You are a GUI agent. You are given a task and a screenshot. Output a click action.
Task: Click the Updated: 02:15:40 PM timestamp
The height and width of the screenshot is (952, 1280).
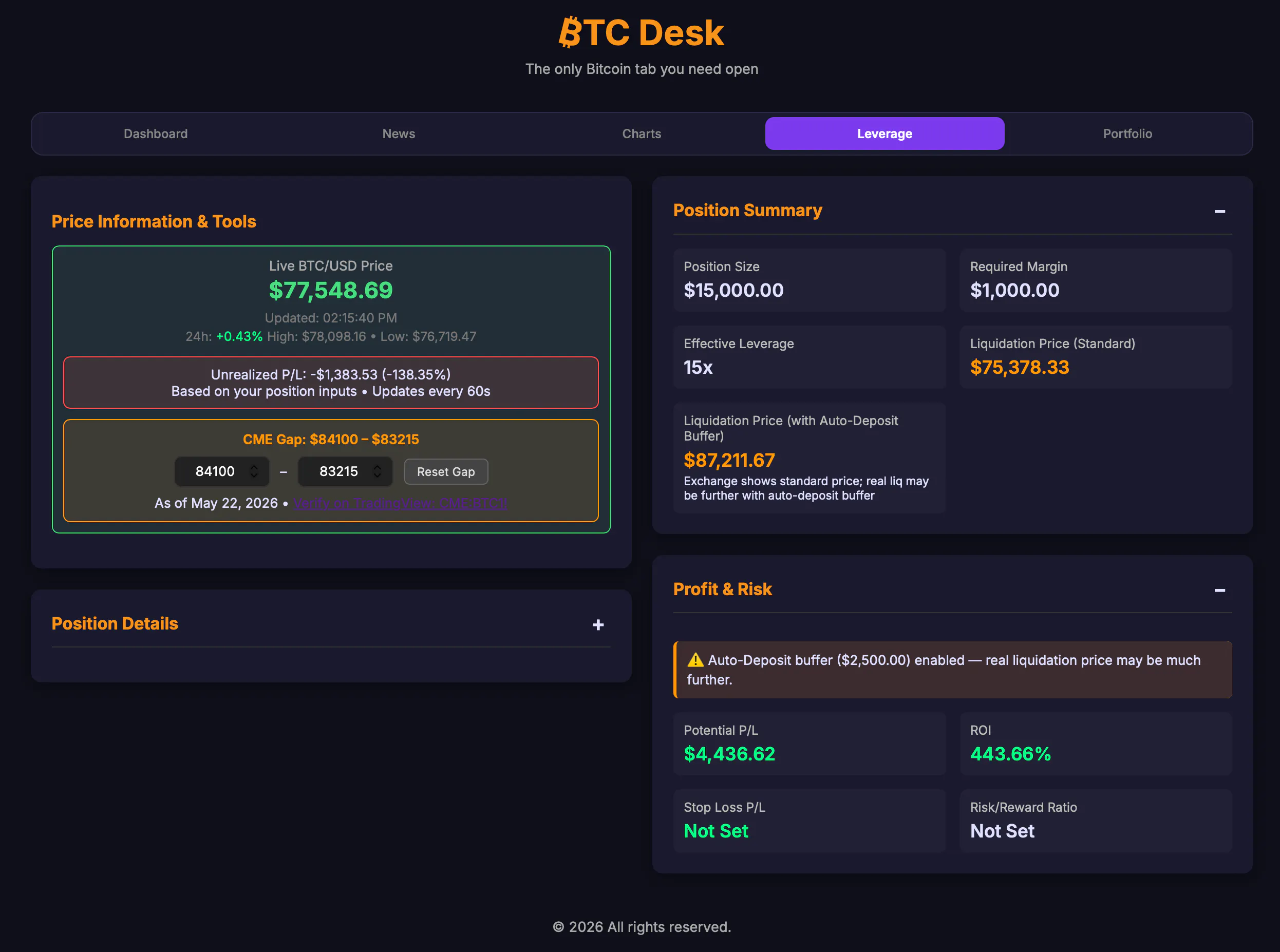331,318
